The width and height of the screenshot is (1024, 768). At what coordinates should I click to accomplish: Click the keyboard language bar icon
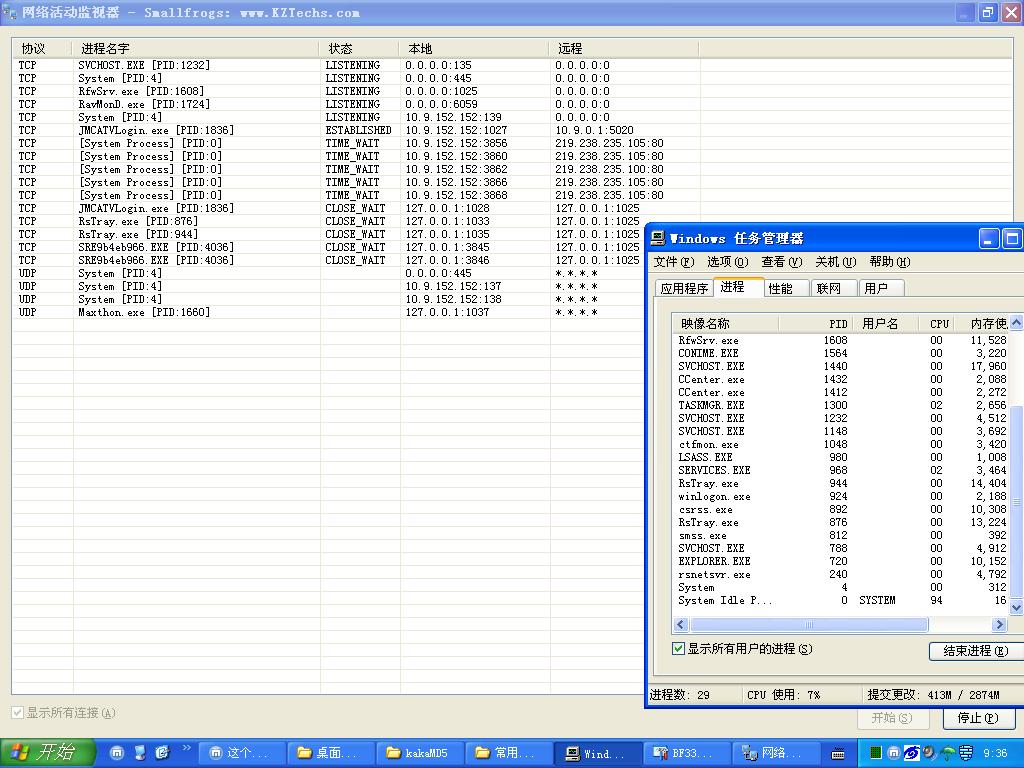point(839,753)
